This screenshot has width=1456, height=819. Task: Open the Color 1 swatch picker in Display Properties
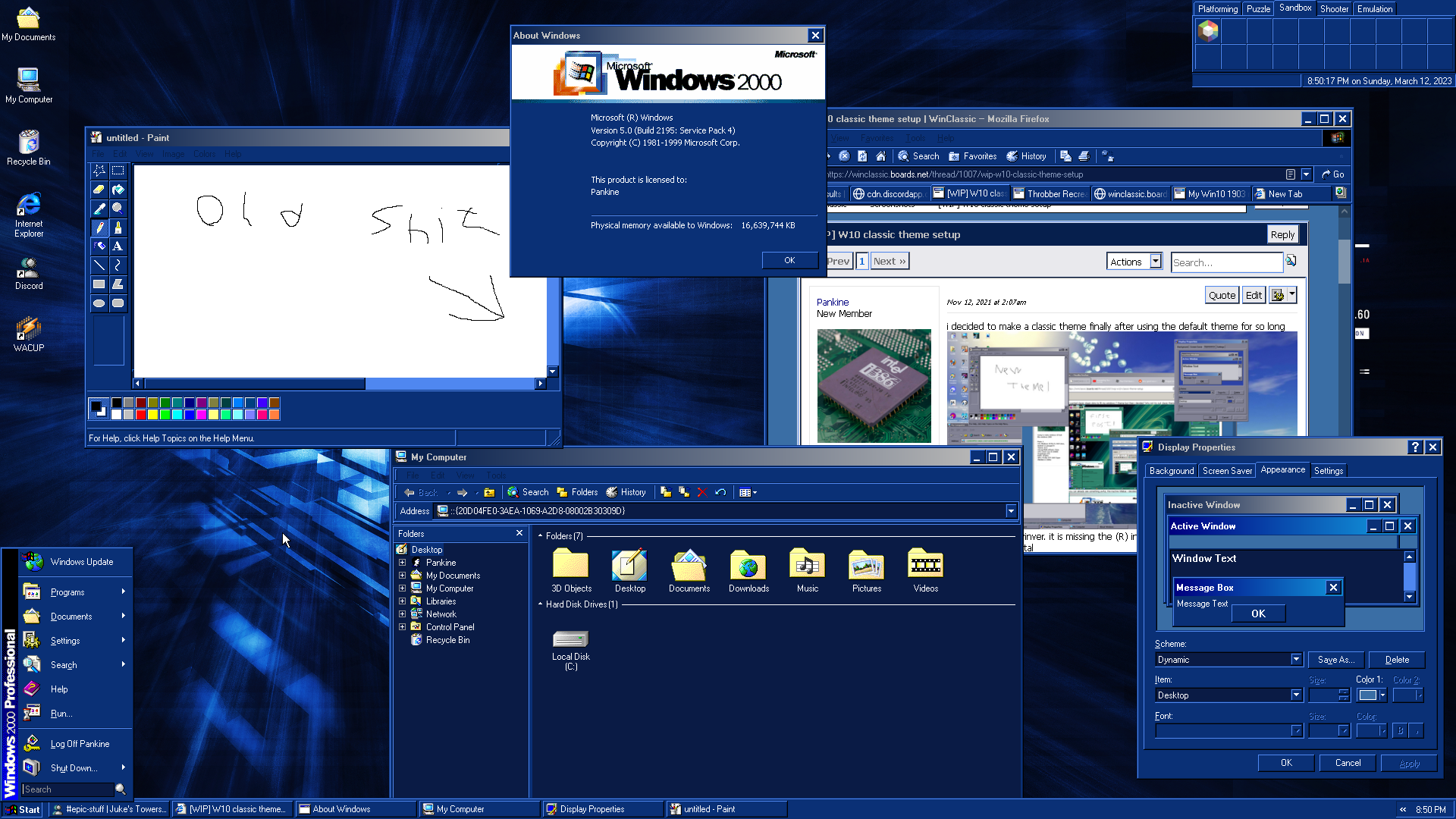click(x=1372, y=695)
